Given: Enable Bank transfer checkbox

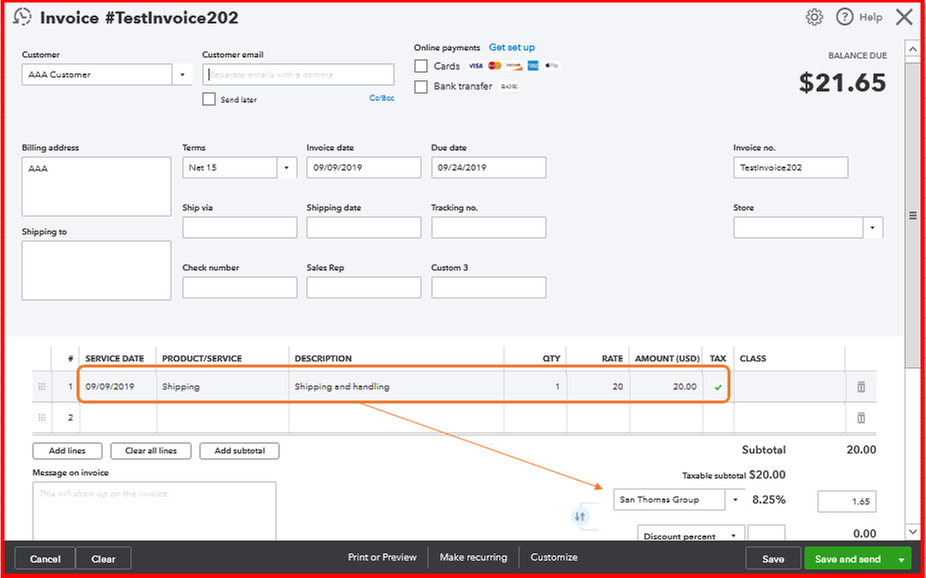Looking at the screenshot, I should click(420, 87).
